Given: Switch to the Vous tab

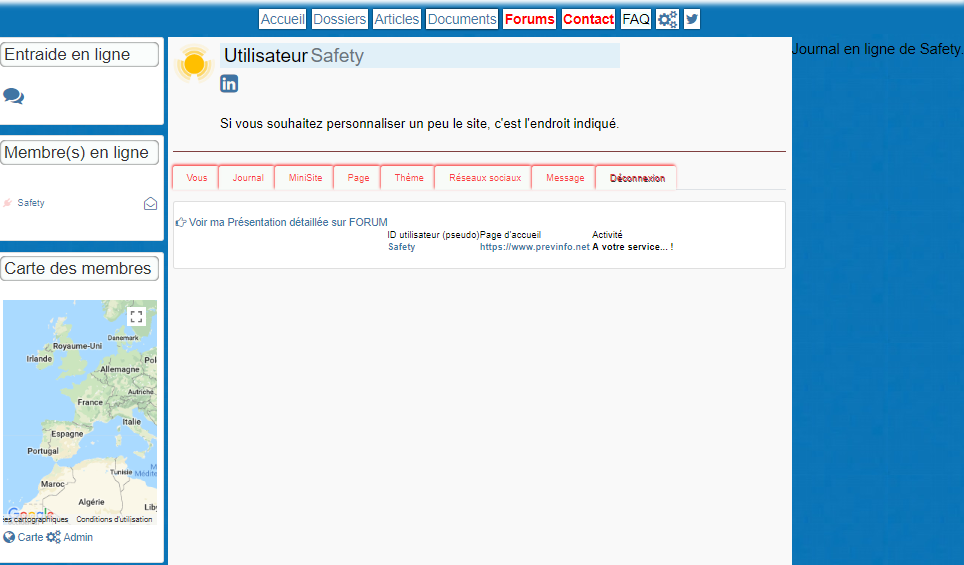Looking at the screenshot, I should [x=196, y=178].
